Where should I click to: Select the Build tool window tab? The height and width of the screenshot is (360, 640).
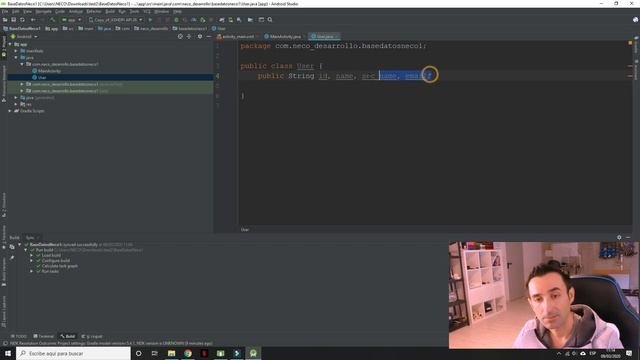click(x=68, y=336)
